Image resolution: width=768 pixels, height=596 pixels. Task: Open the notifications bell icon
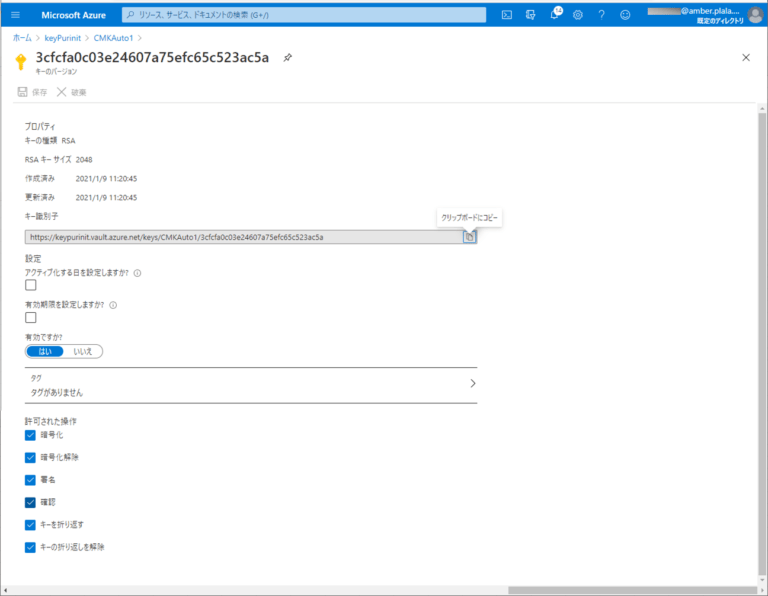coord(554,15)
